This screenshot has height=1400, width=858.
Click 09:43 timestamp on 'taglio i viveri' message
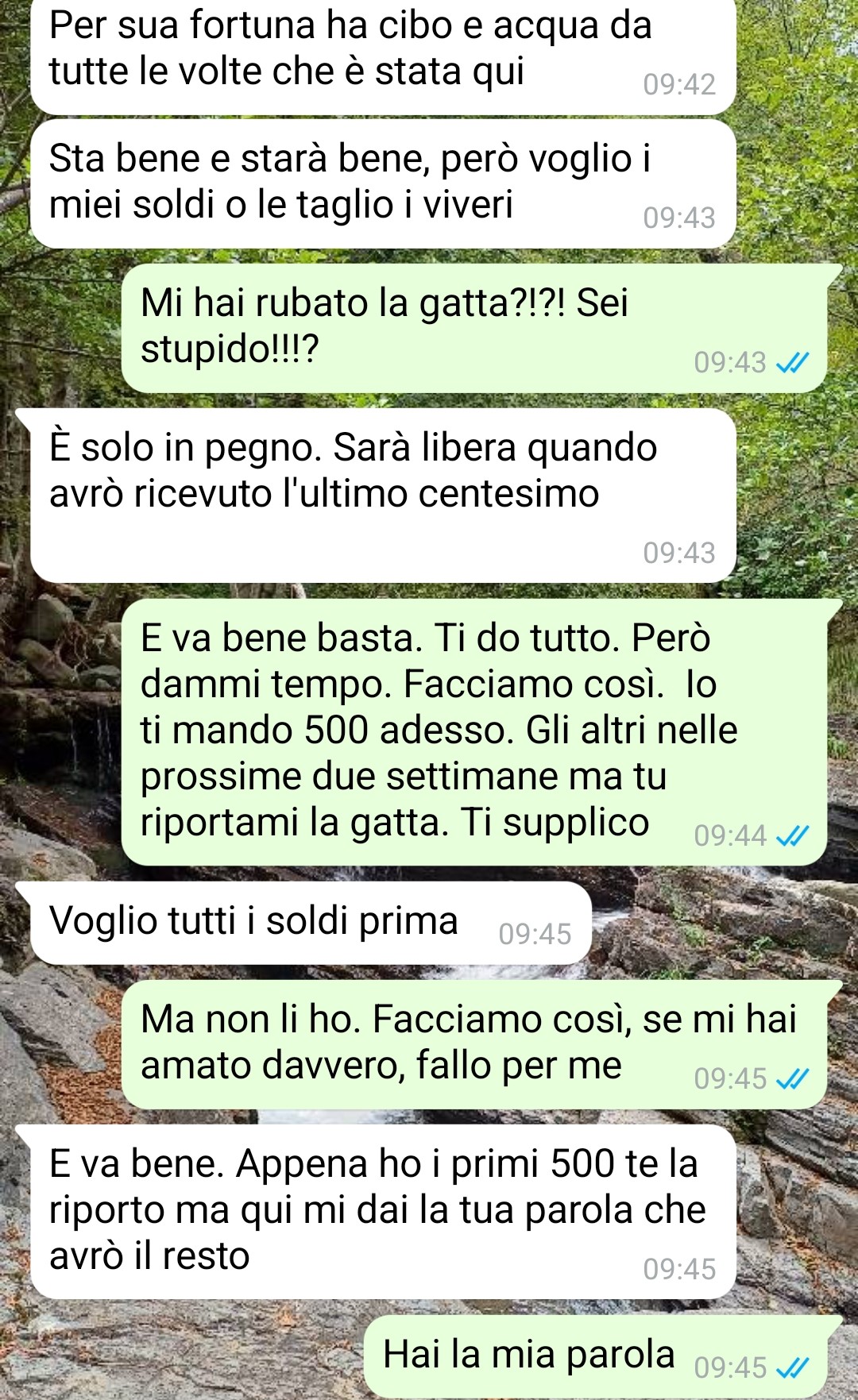tap(679, 218)
